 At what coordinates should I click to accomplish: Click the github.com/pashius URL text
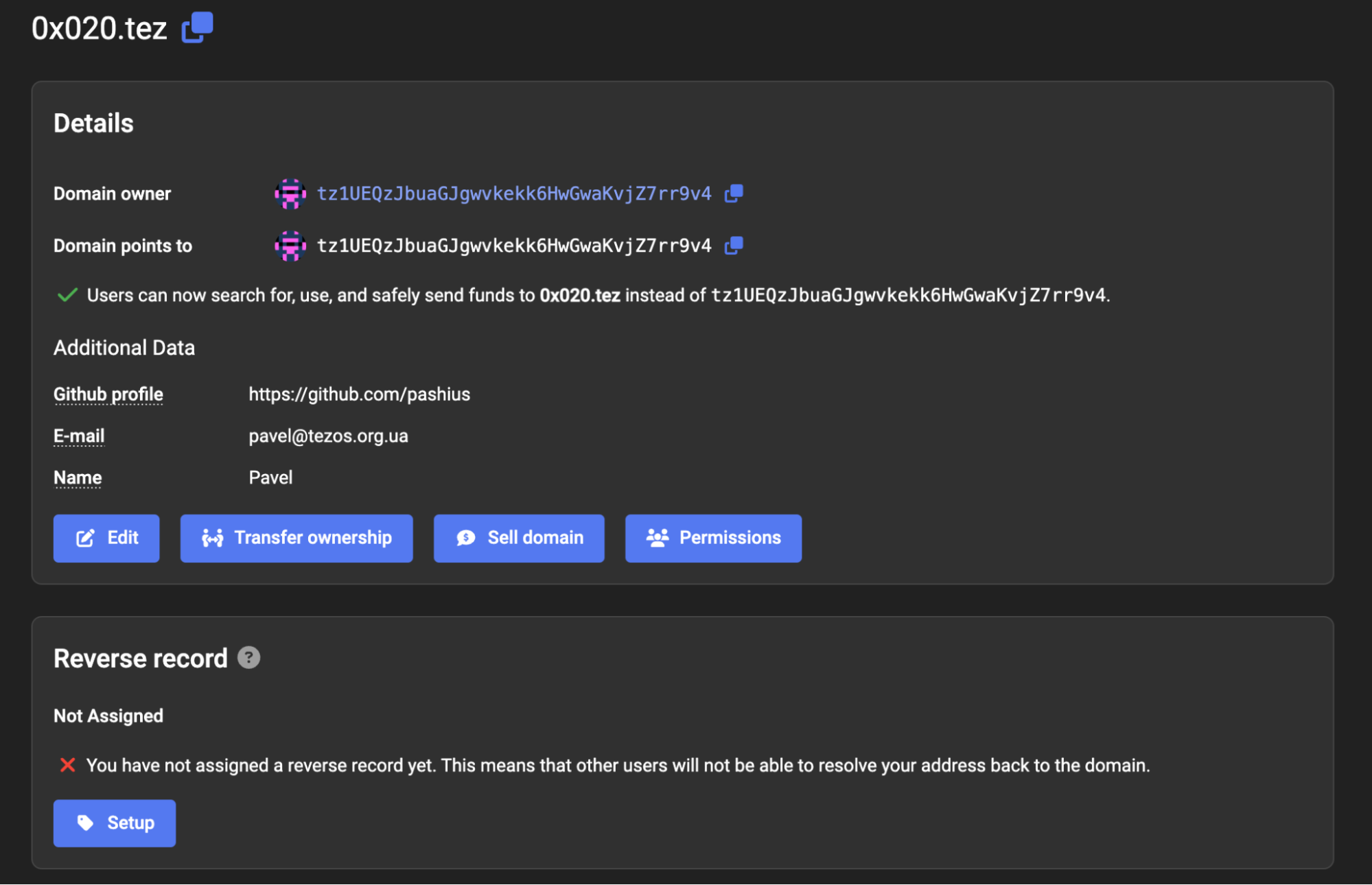click(x=359, y=394)
